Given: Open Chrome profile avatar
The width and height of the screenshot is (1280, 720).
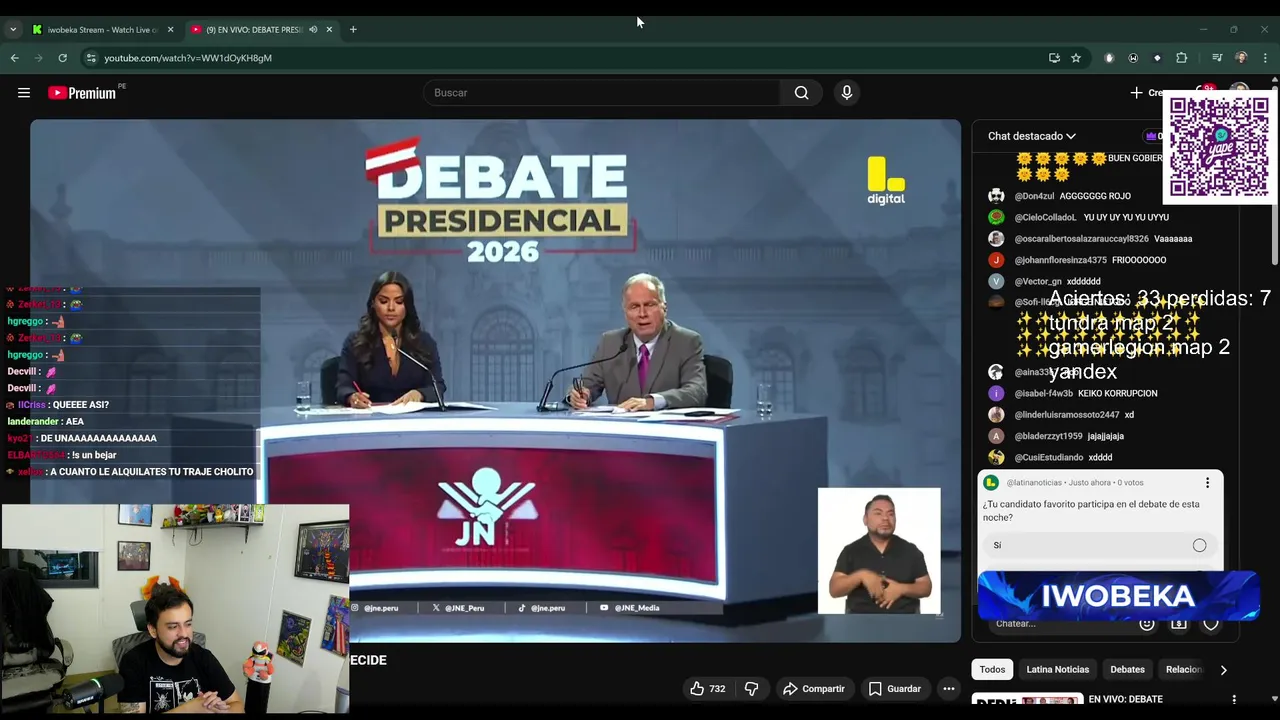Looking at the screenshot, I should (x=1241, y=58).
